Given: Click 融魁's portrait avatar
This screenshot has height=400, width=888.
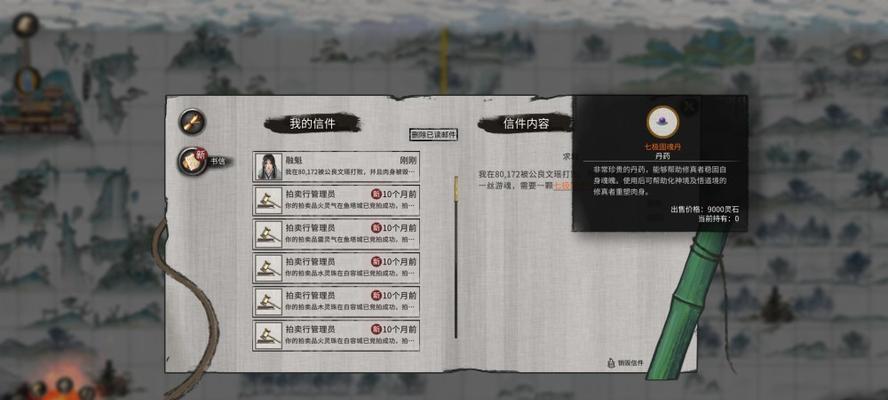Looking at the screenshot, I should coord(268,167).
